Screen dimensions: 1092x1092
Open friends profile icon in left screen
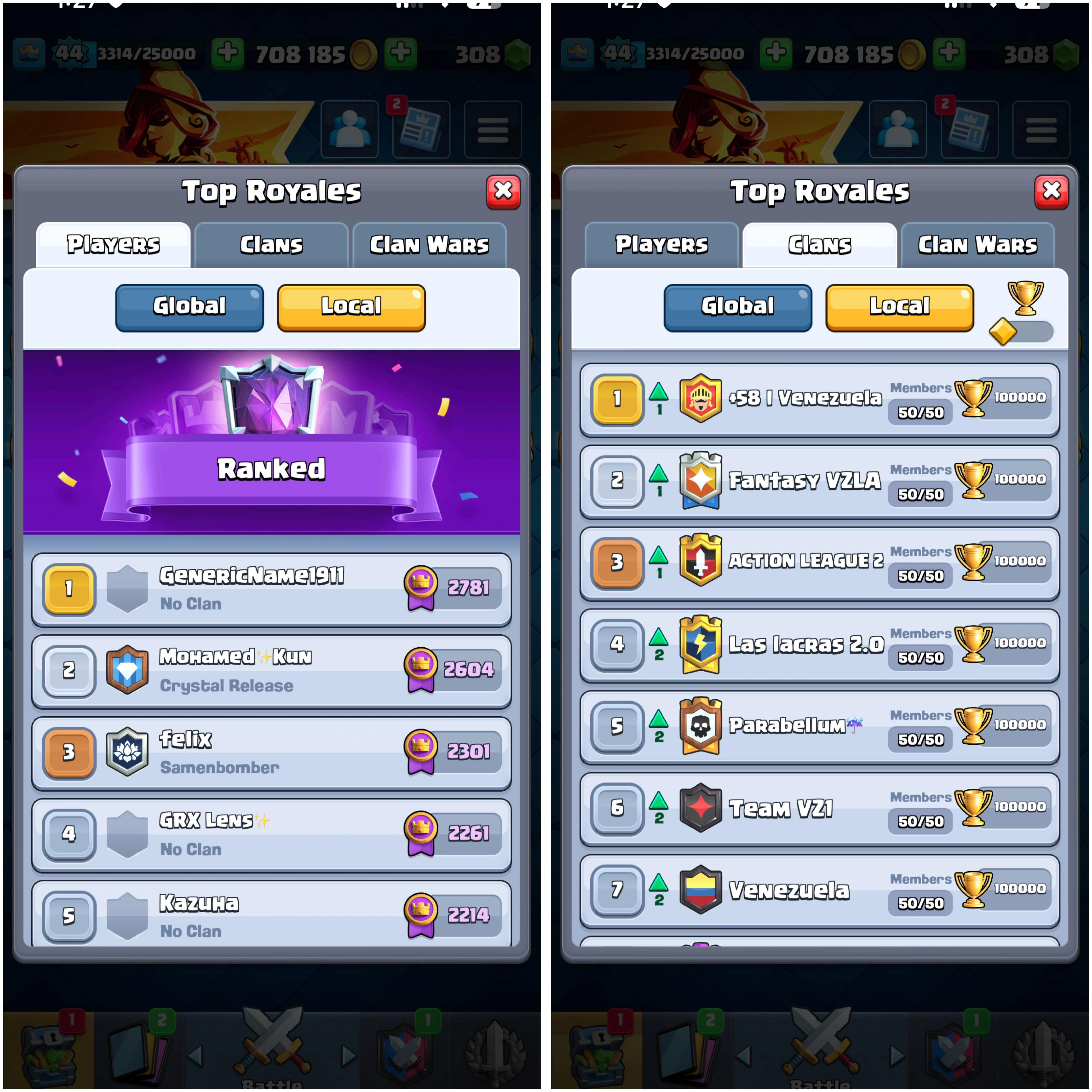coord(349,129)
